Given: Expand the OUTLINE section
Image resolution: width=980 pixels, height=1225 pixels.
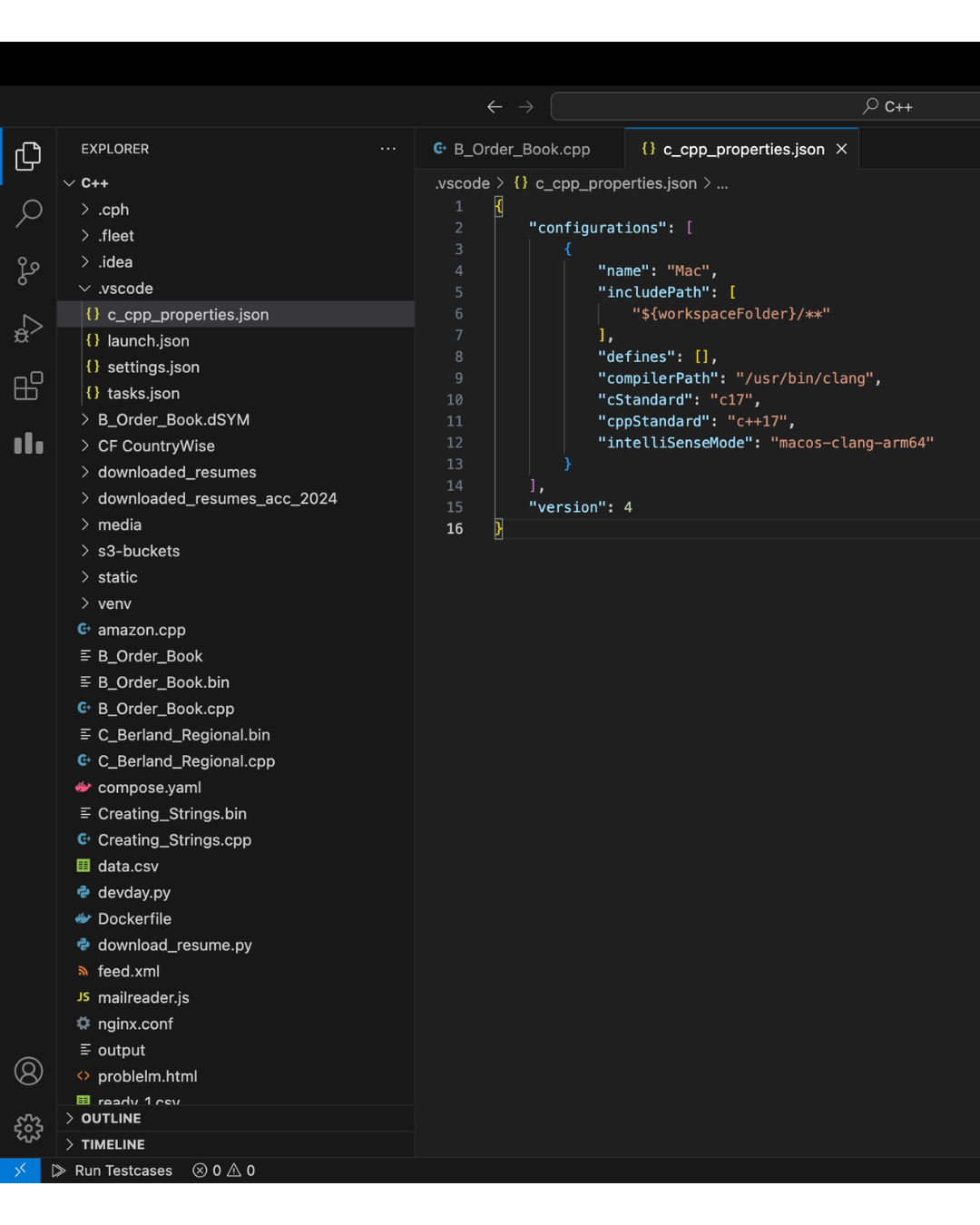Looking at the screenshot, I should (236, 1119).
